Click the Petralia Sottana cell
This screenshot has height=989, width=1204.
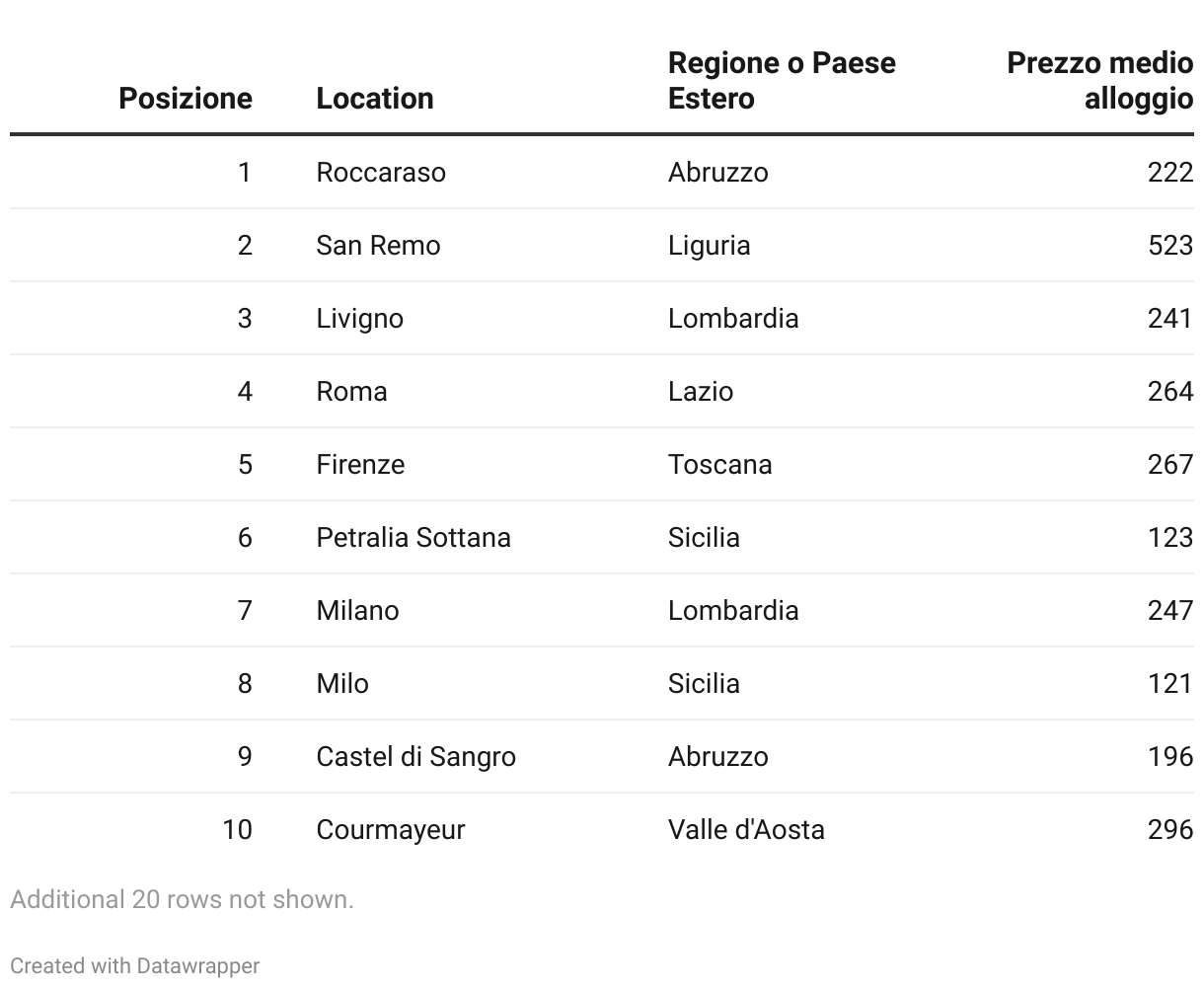414,538
